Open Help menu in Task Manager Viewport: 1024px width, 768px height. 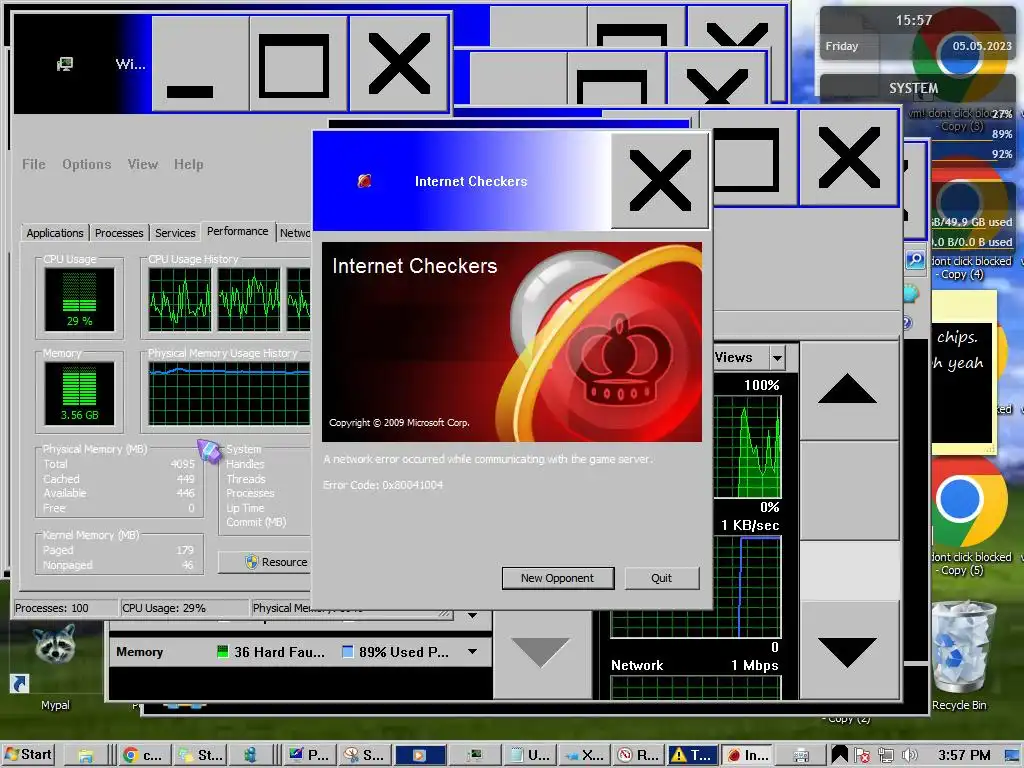(188, 164)
